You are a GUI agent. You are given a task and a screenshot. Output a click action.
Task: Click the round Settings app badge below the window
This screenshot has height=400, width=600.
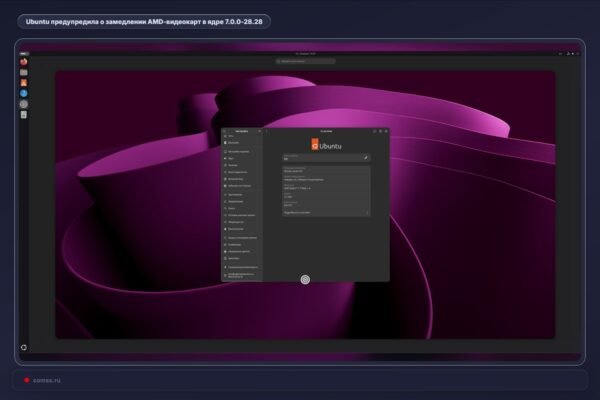click(x=305, y=280)
